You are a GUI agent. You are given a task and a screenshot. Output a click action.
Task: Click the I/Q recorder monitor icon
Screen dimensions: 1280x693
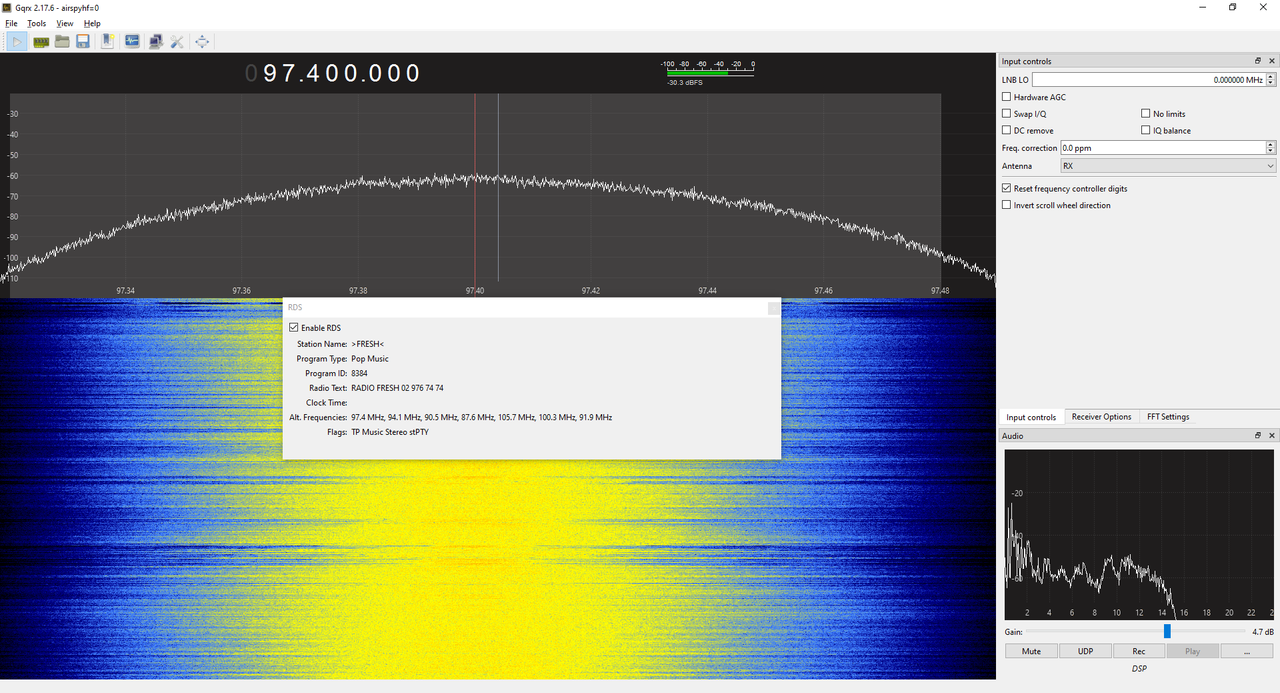(x=132, y=41)
